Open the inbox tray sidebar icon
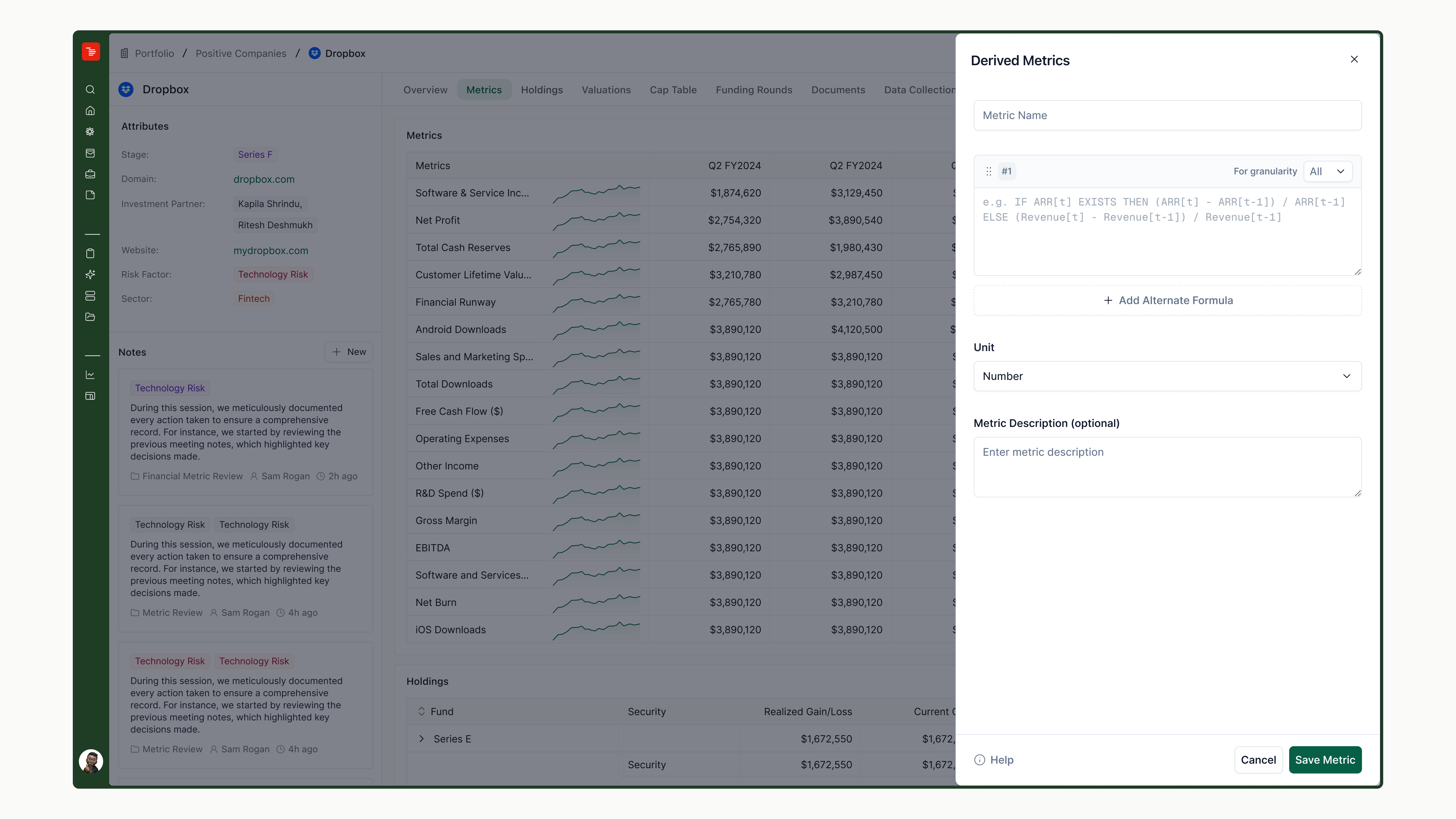 (90, 153)
